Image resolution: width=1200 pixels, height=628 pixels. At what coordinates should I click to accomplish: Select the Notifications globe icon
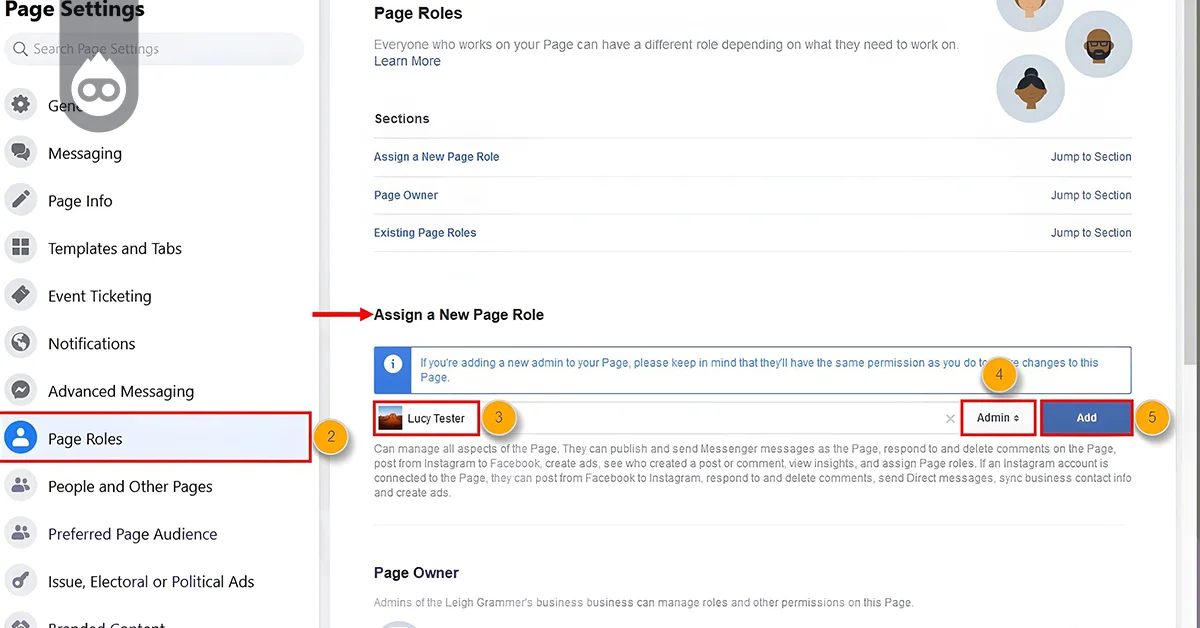21,343
